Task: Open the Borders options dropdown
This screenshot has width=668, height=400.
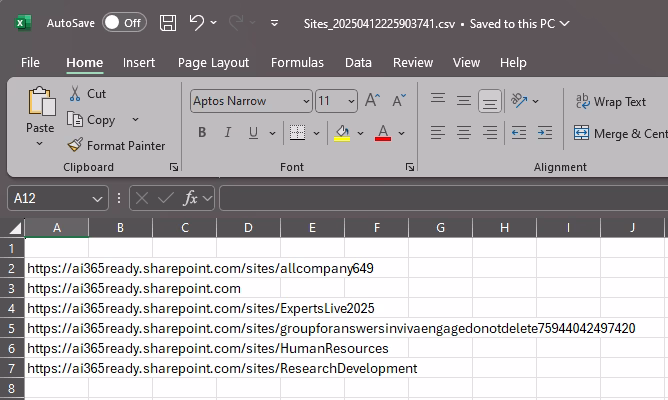Action: (x=316, y=133)
